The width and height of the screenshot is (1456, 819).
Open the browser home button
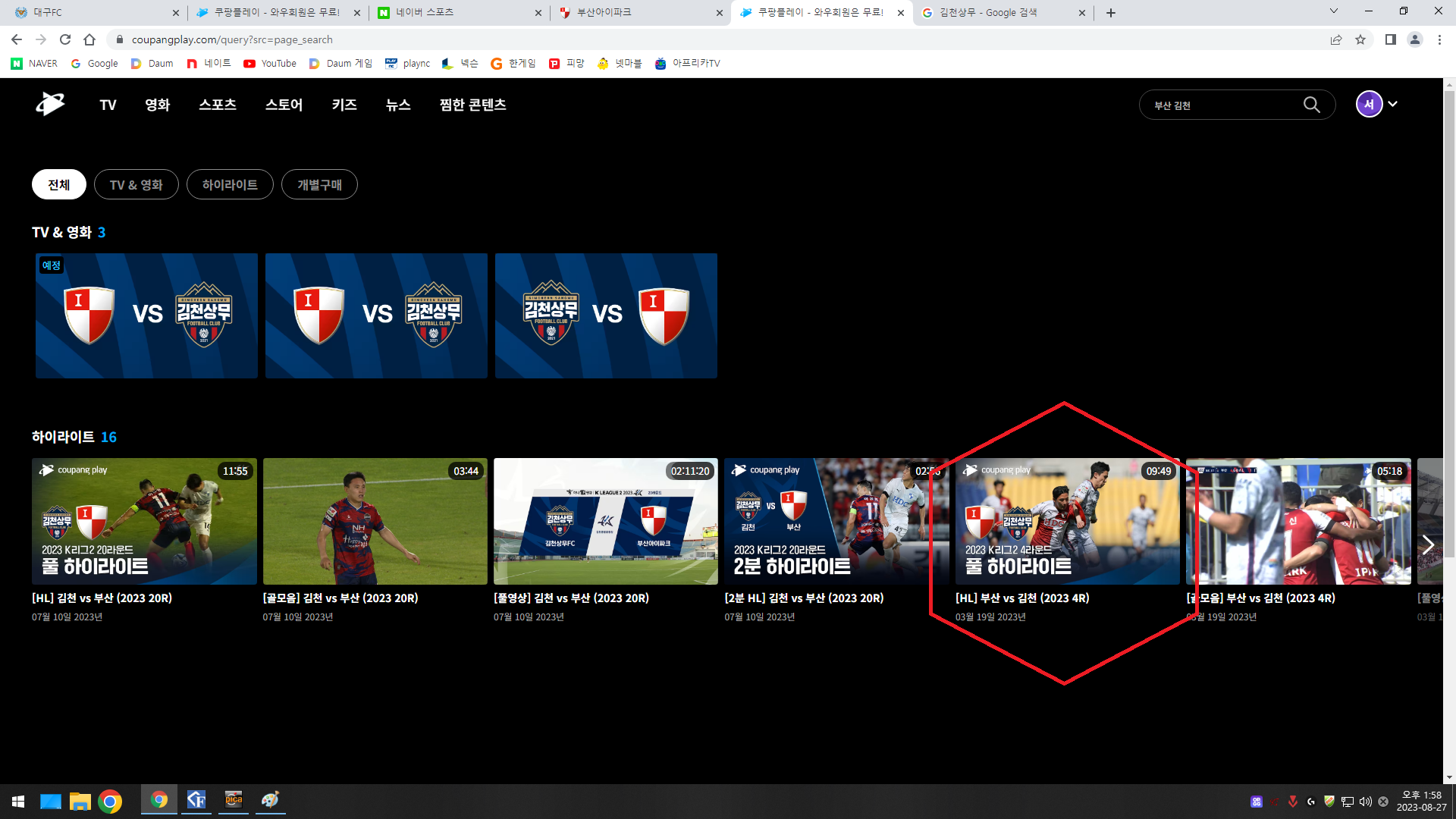(89, 39)
